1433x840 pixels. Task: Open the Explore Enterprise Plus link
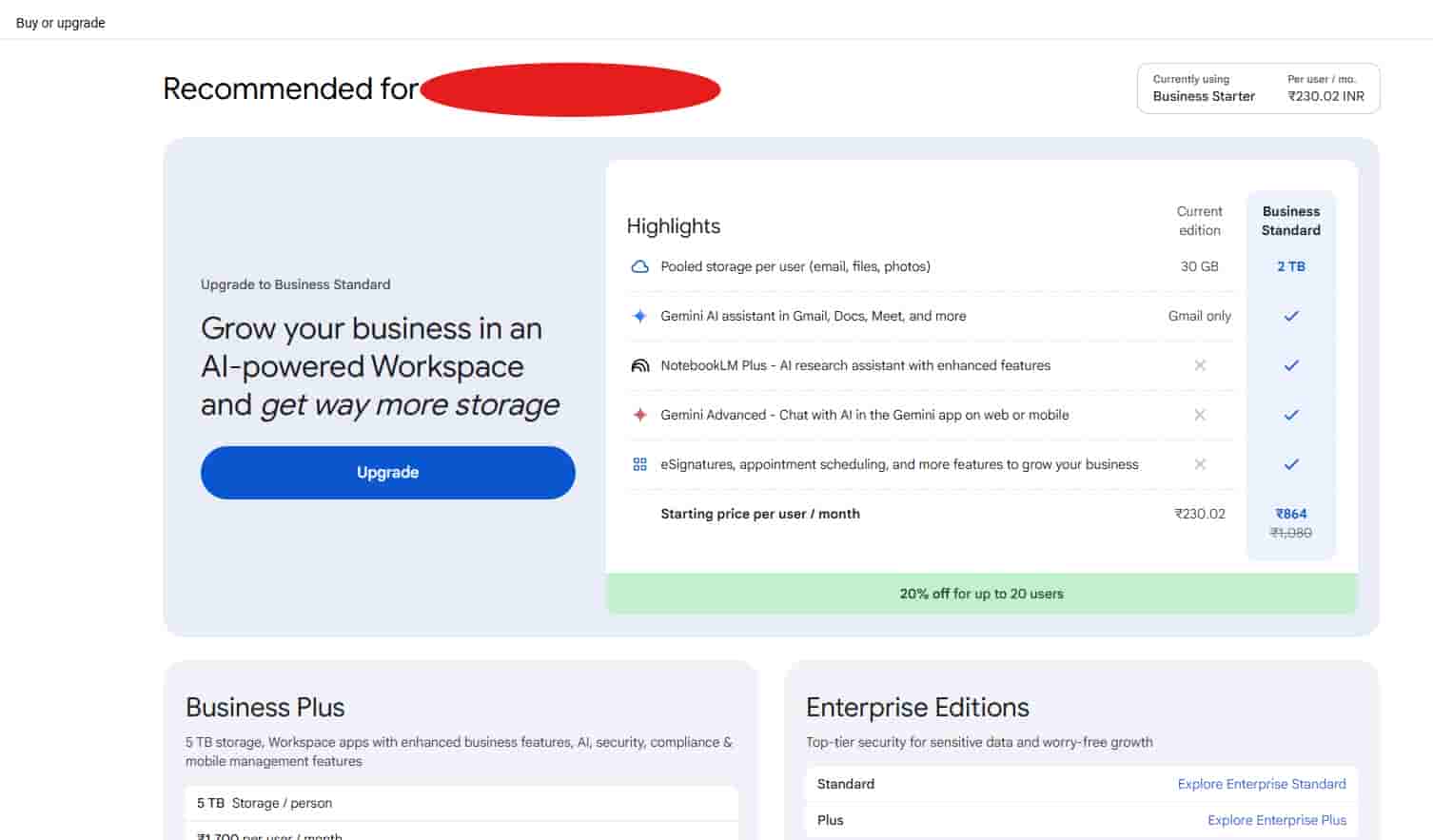point(1276,820)
